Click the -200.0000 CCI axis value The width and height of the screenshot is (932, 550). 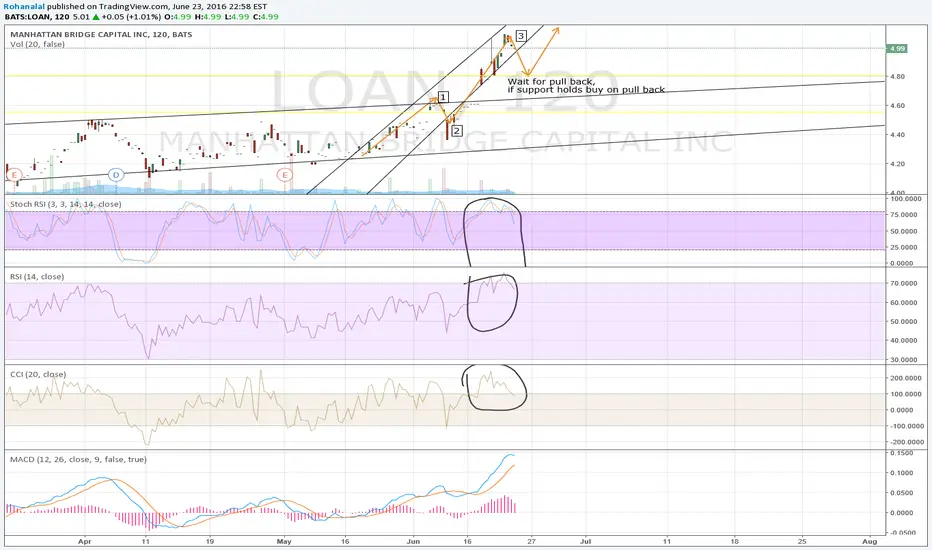905,442
